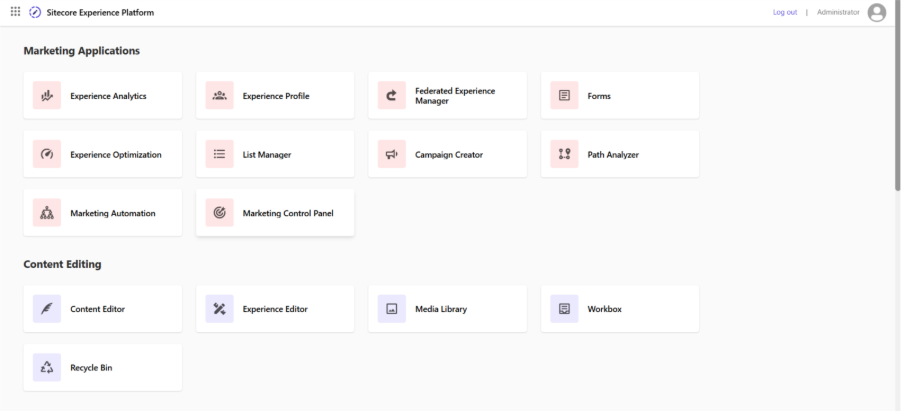Click the Experience Optimization gauge icon
Screen dimensions: 903x411
coord(47,155)
